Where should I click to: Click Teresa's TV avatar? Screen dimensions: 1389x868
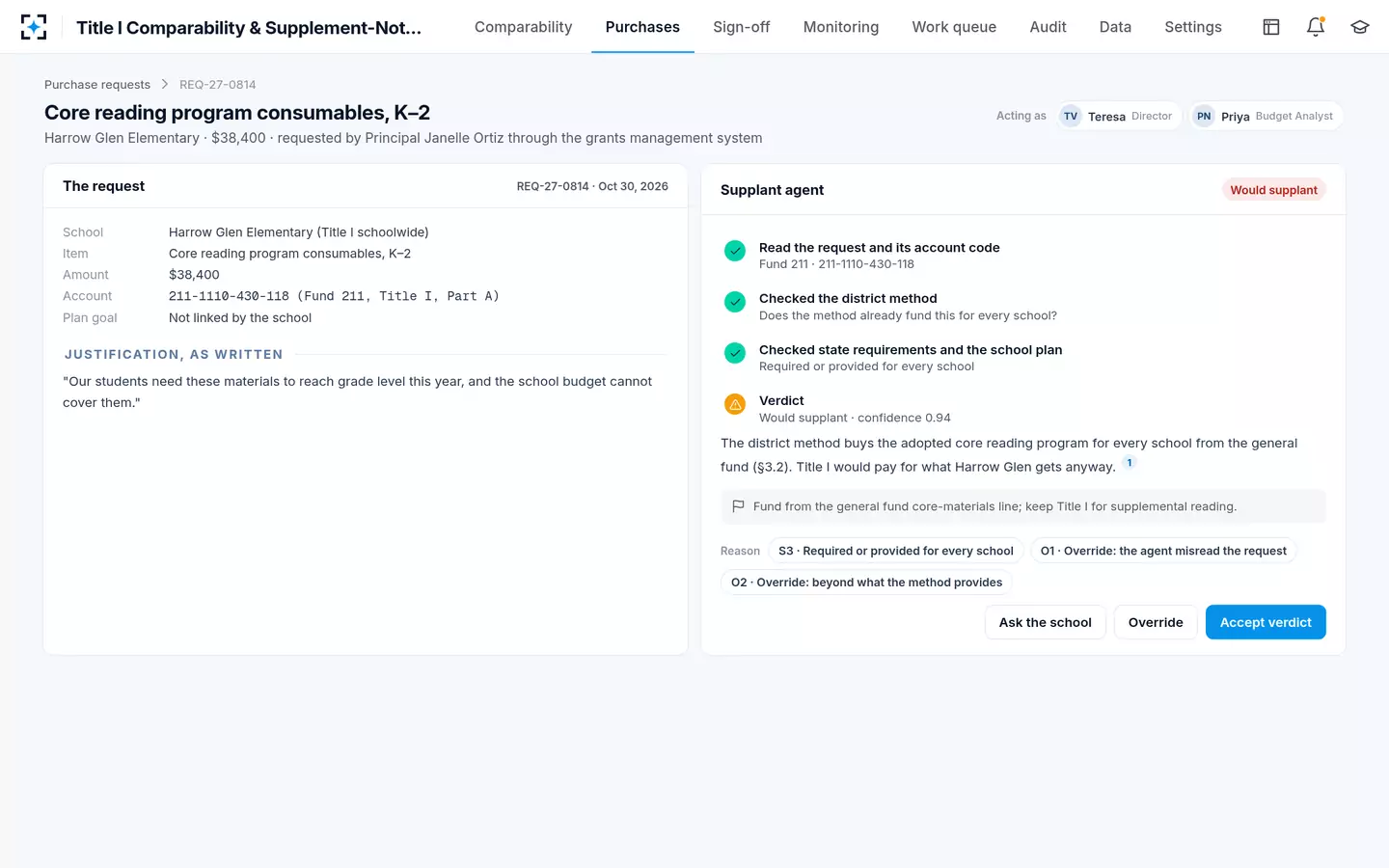pos(1071,116)
